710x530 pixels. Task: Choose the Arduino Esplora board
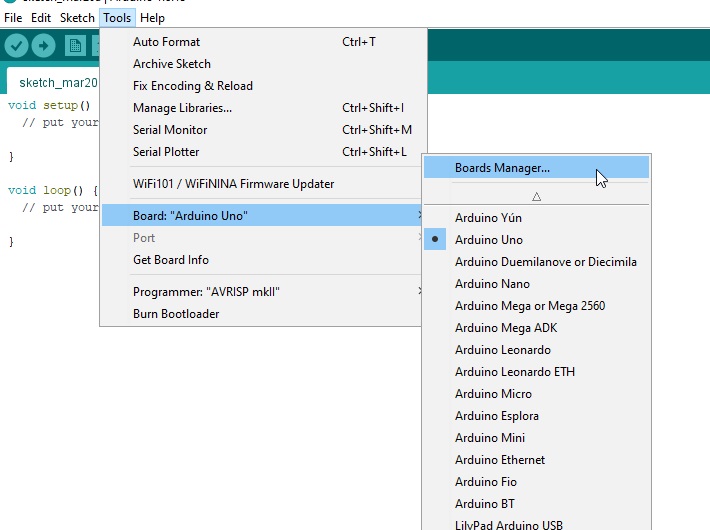pos(537,415)
